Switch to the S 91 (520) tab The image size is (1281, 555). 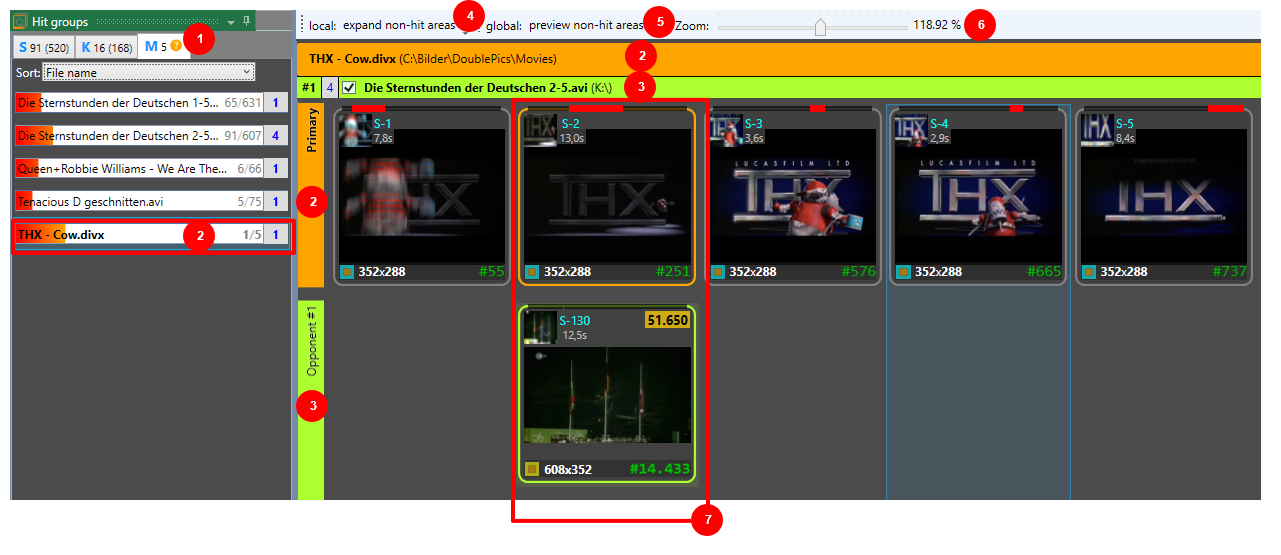point(43,47)
